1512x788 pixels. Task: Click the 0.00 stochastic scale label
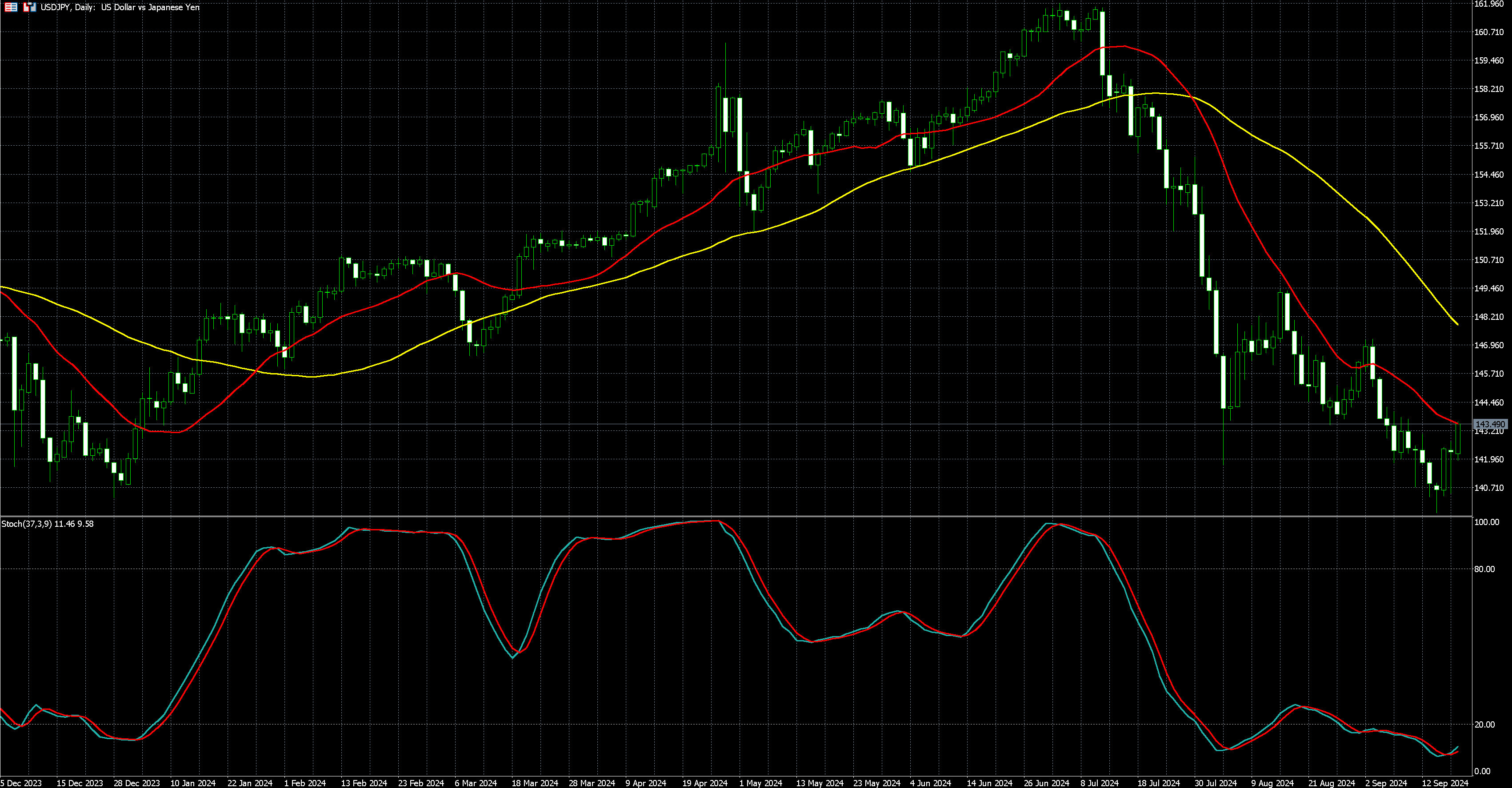[1482, 771]
